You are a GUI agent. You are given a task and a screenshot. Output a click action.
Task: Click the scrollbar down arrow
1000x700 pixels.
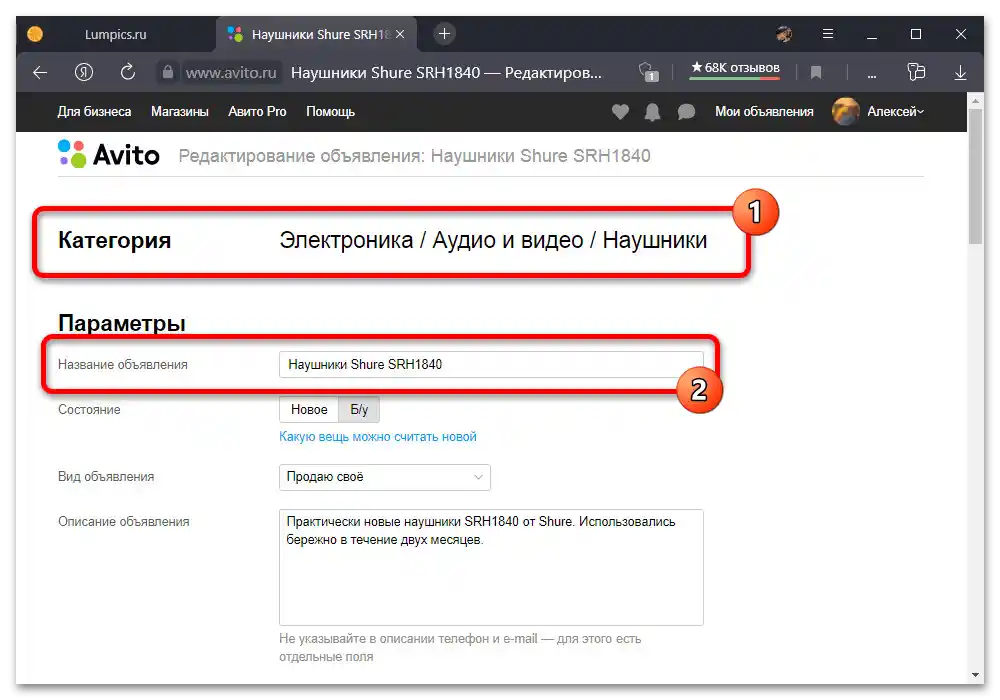pyautogui.click(x=975, y=674)
